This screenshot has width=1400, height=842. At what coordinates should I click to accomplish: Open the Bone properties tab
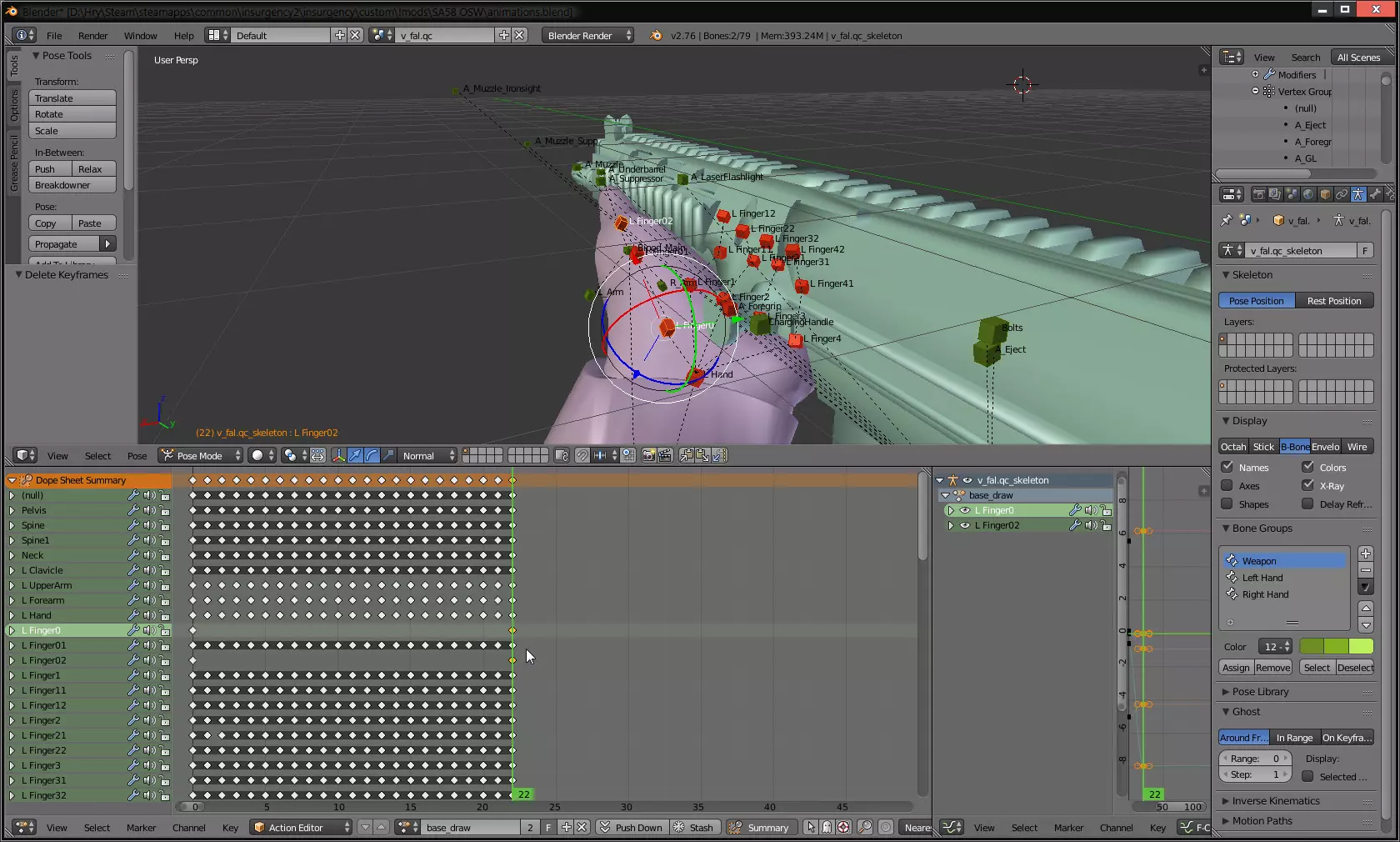(1375, 194)
